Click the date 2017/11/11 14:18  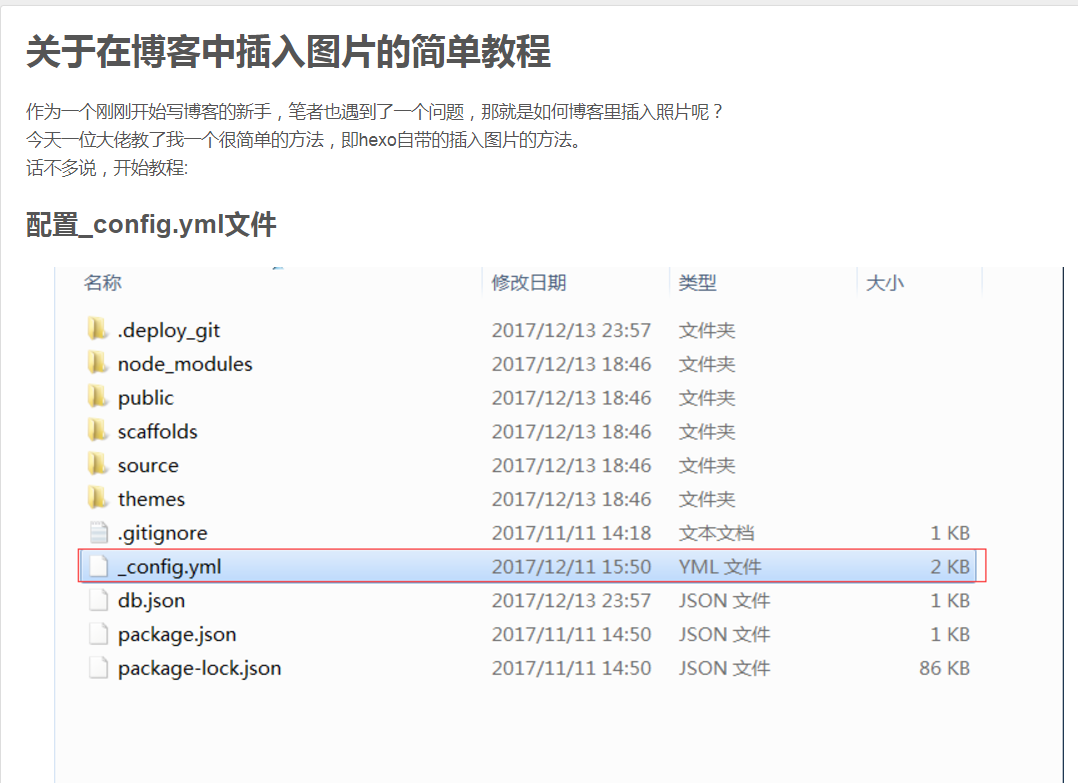571,533
